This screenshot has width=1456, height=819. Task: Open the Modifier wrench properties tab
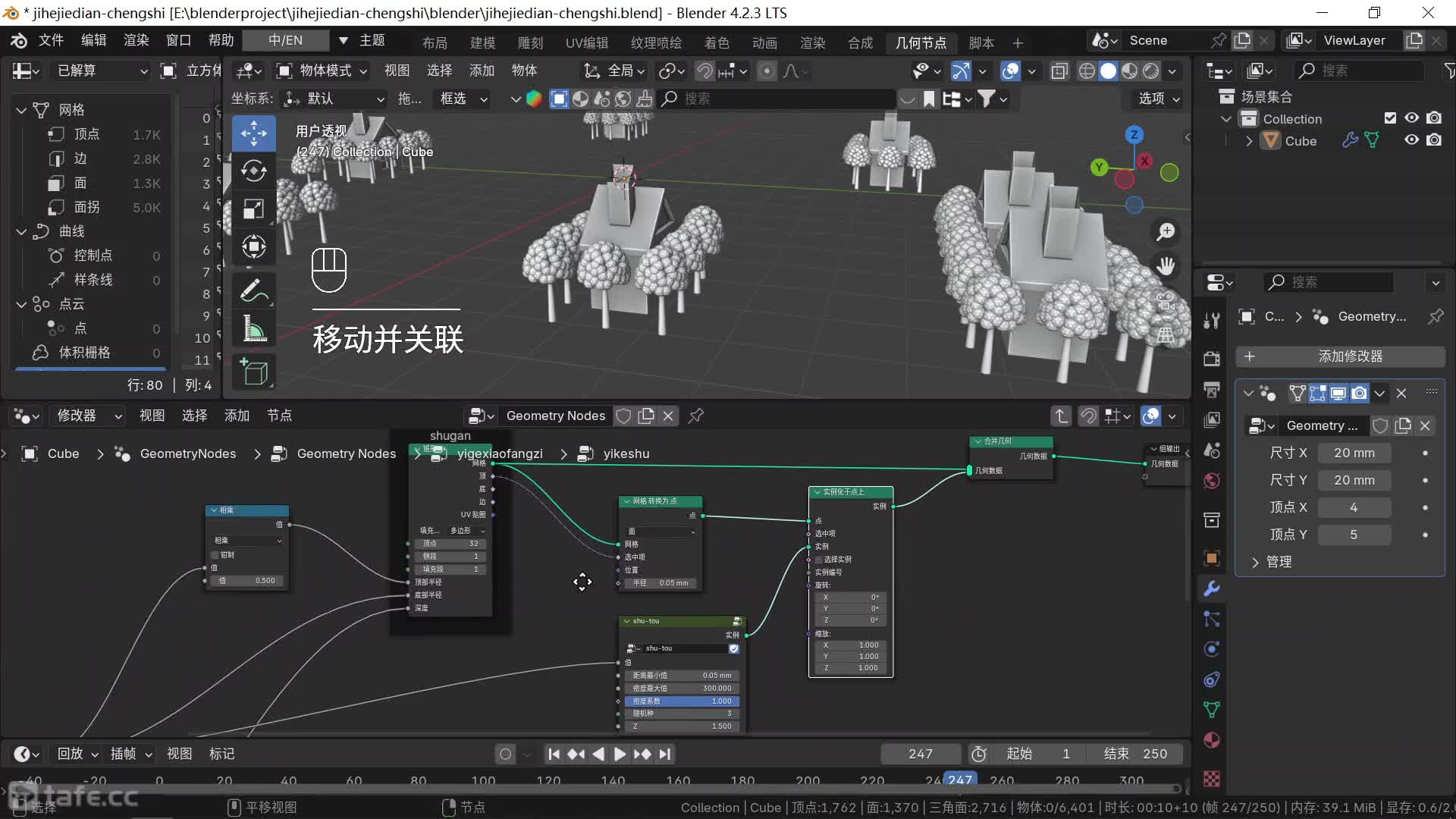1212,588
